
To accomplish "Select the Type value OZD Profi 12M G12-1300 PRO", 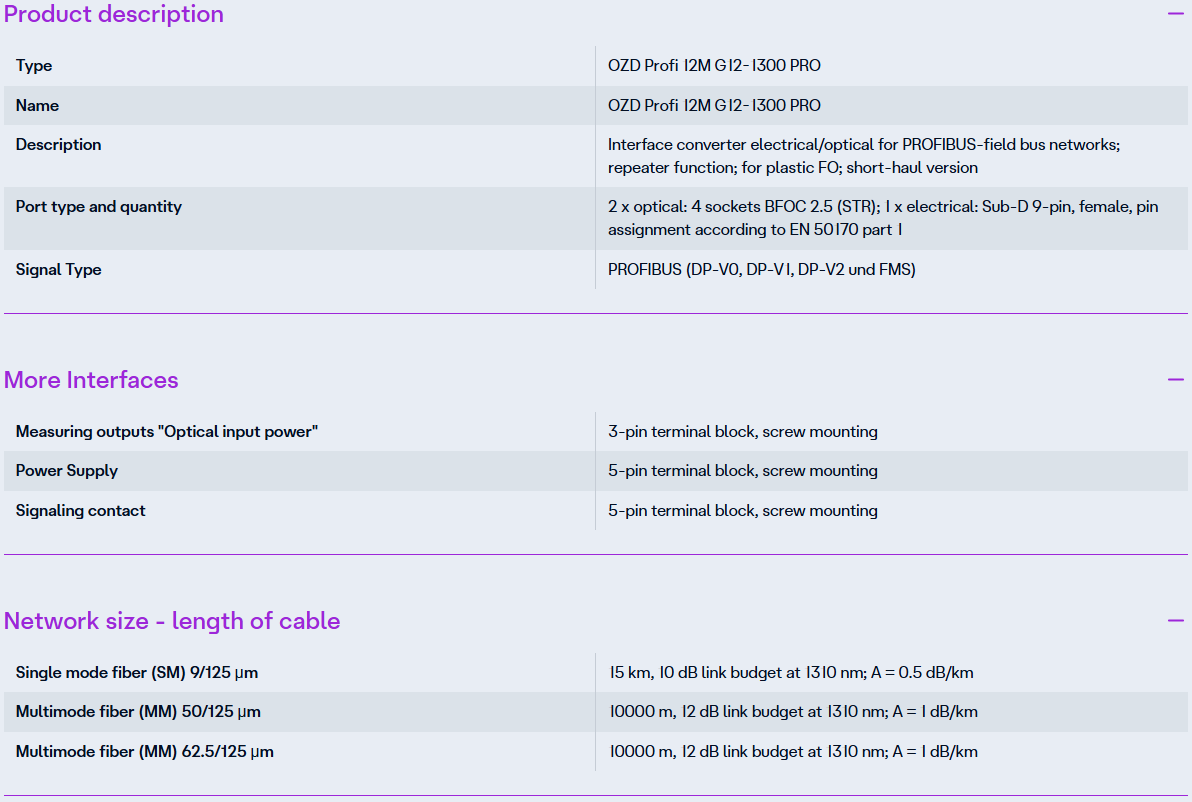I will (714, 65).
